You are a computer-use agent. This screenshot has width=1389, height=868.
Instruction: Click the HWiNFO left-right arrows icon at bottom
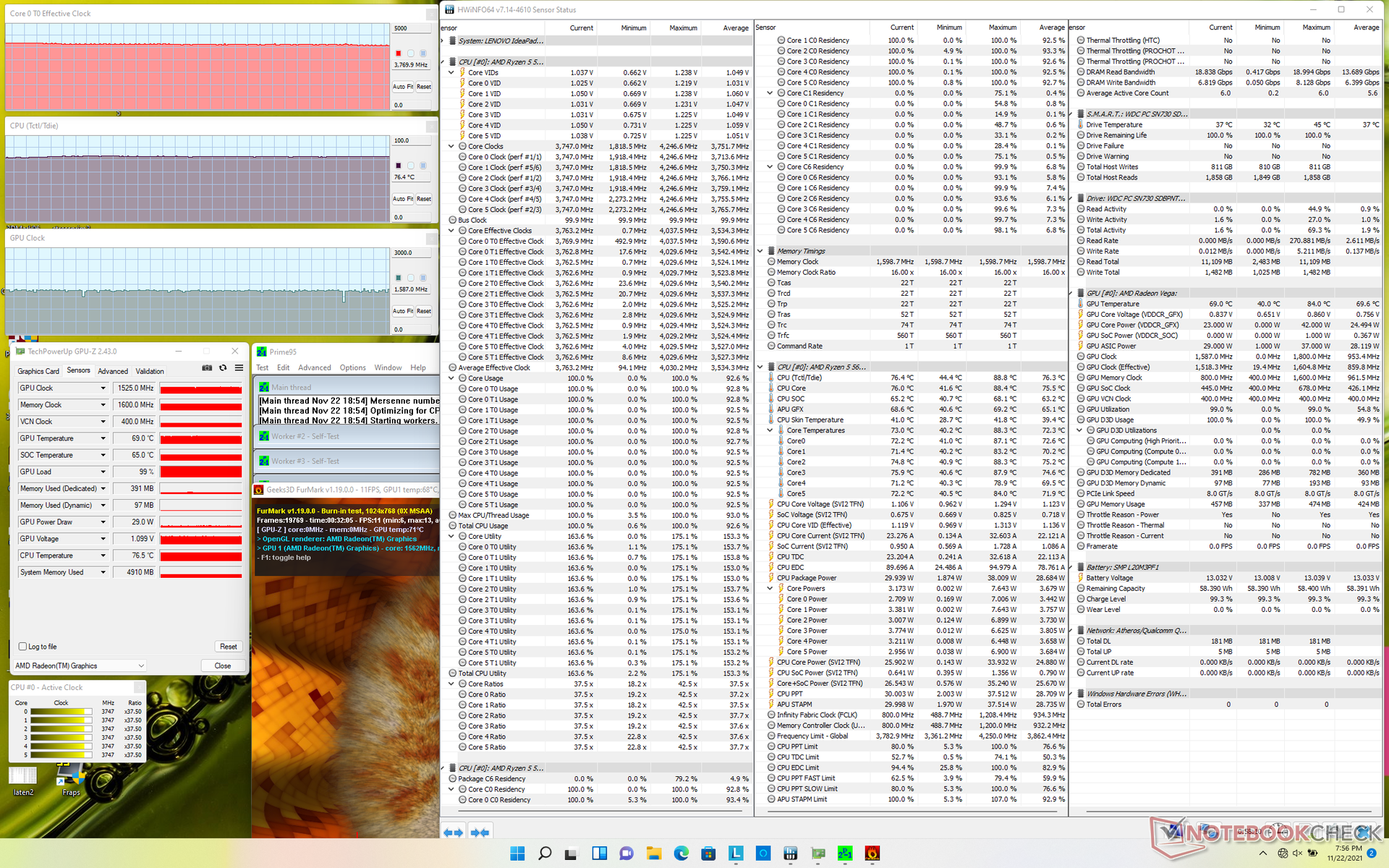454,833
